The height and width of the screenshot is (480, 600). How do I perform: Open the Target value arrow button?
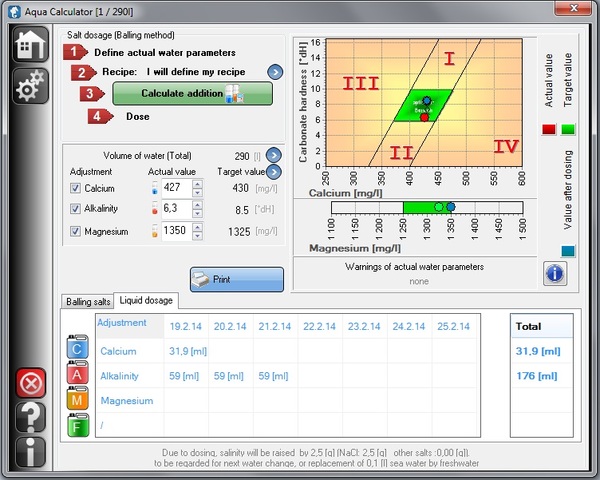click(273, 172)
